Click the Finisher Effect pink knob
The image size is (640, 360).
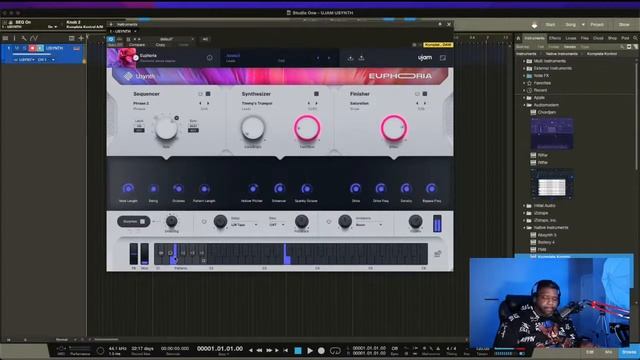(393, 128)
